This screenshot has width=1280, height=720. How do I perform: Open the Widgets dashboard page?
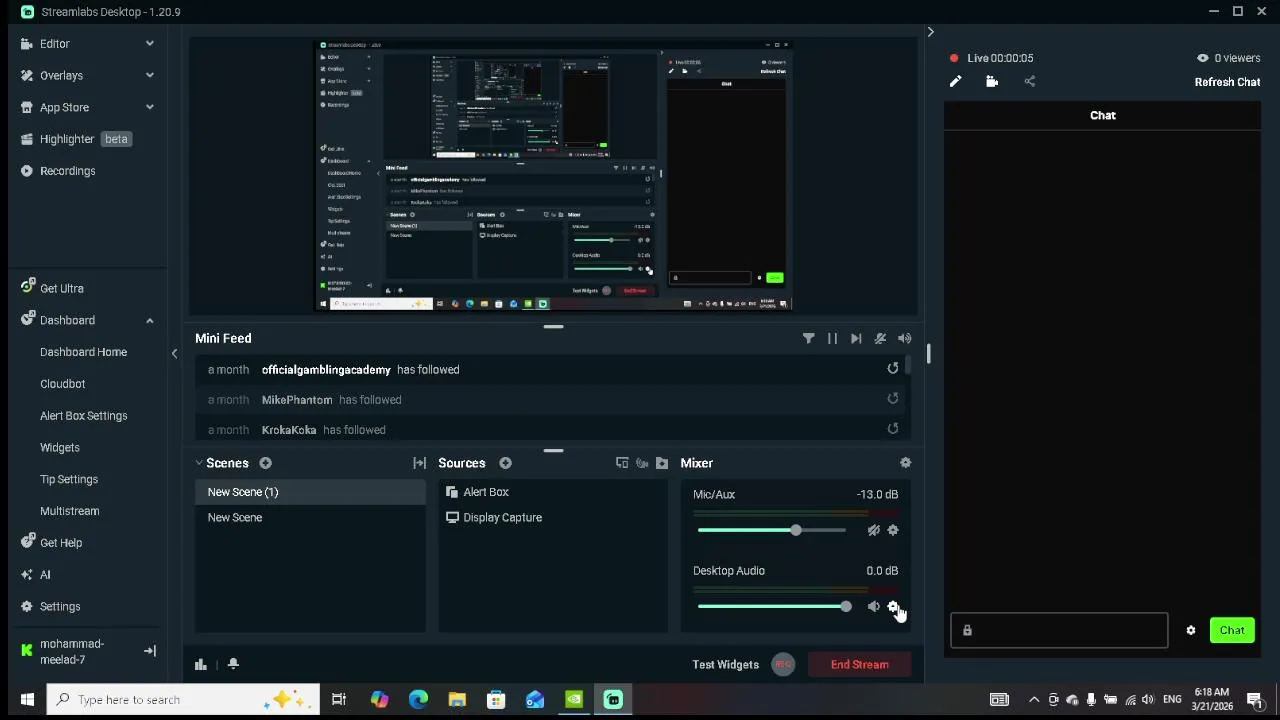(x=59, y=448)
